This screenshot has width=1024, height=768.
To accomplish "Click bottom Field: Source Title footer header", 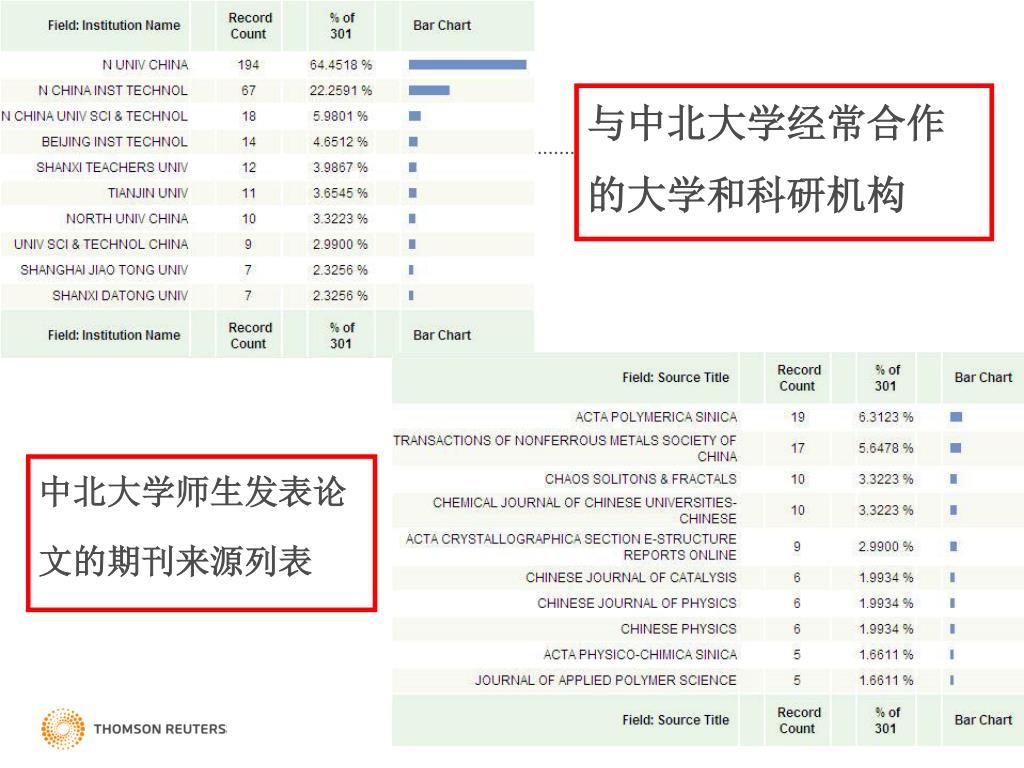I will [x=675, y=720].
